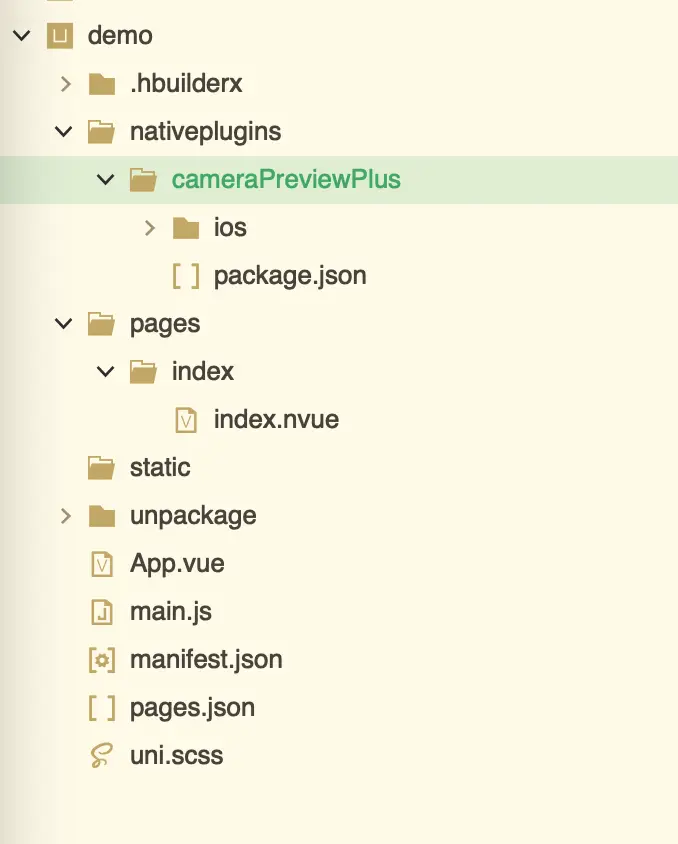678x844 pixels.
Task: Click the pages.json bracket icon
Action: [x=101, y=708]
